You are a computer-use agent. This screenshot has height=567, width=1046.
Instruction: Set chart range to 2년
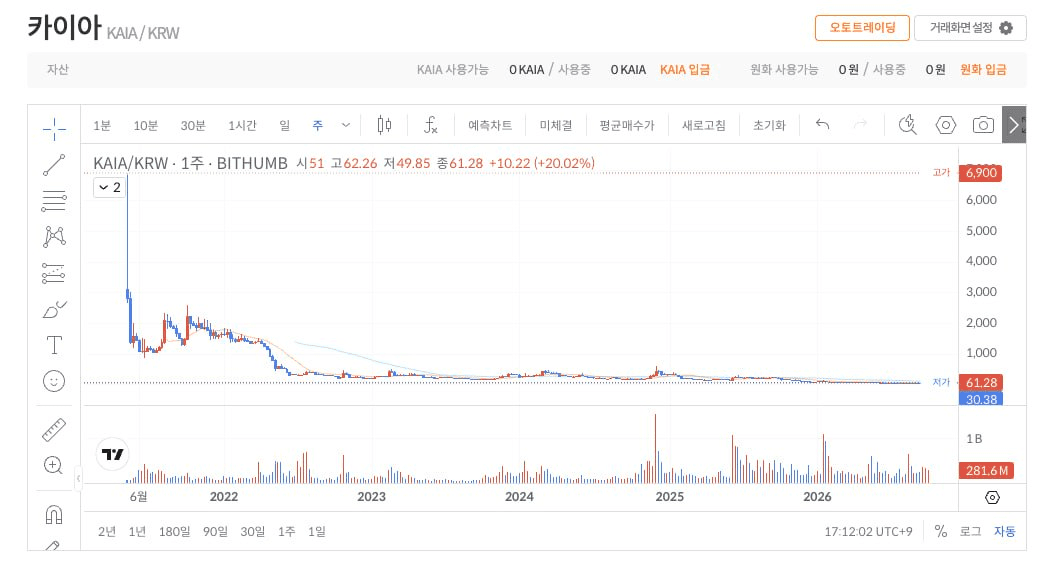pyautogui.click(x=107, y=532)
